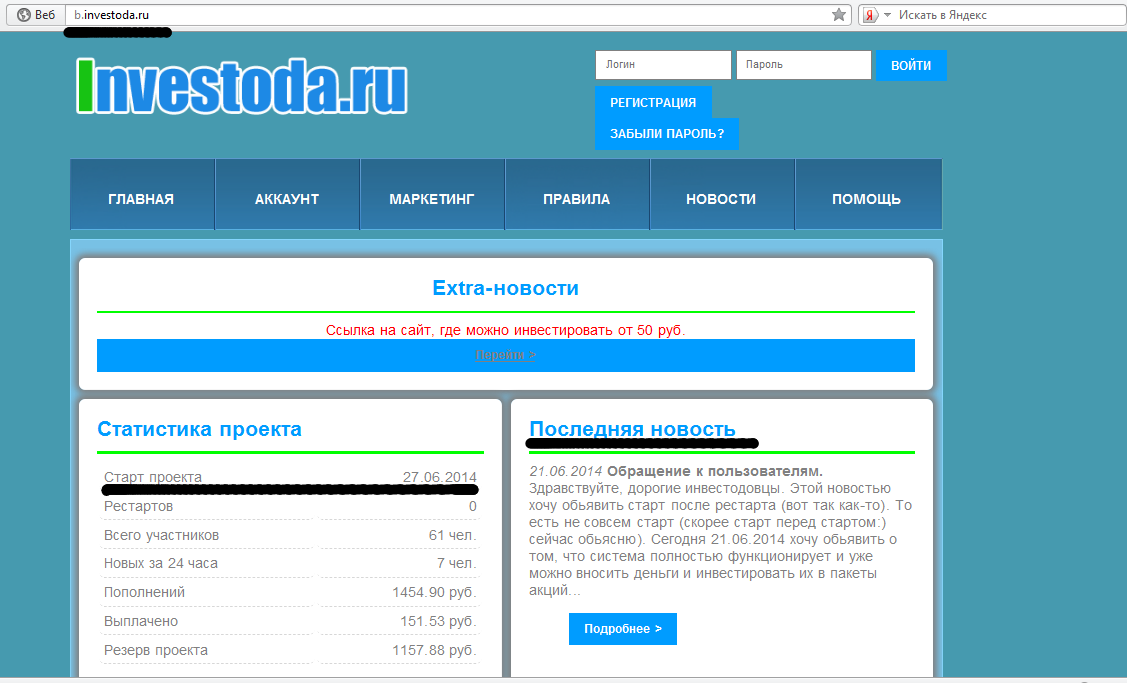This screenshot has width=1127, height=683.
Task: Click the Логин input field
Action: tap(663, 65)
